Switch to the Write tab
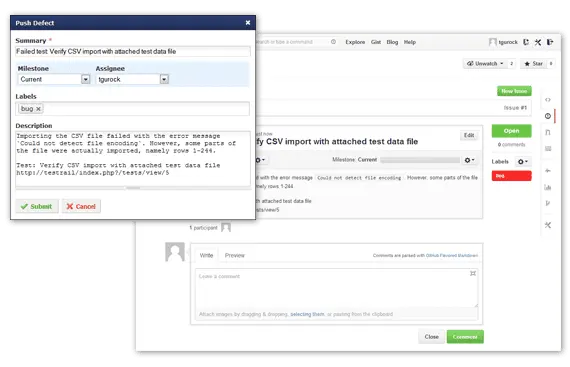 click(206, 255)
